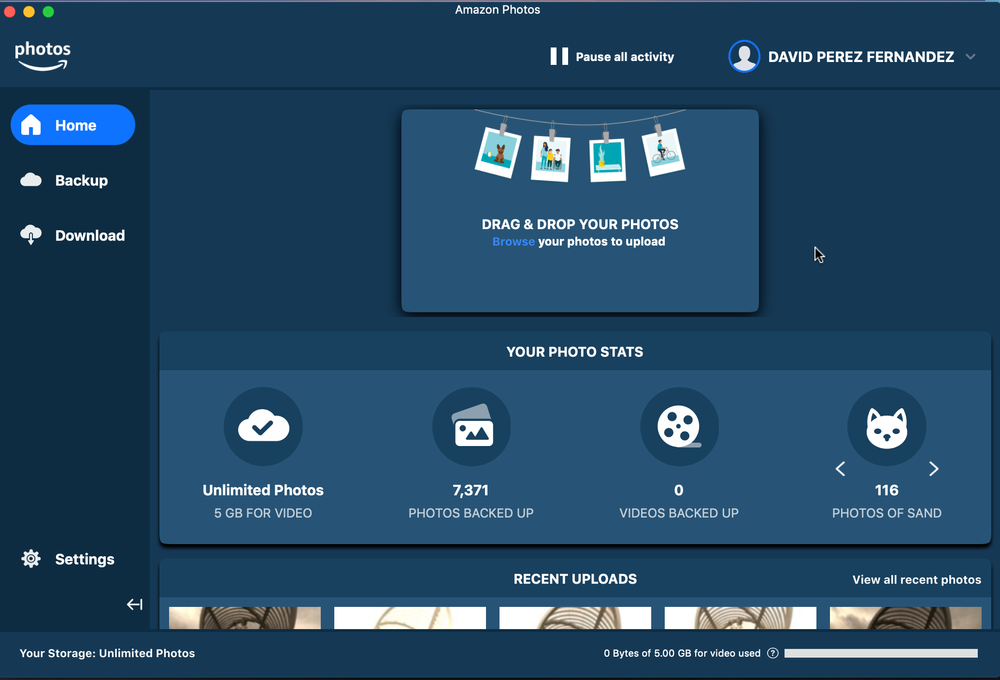Click 'YOUR PHOTO STATS' heading
The width and height of the screenshot is (1000, 680).
tap(575, 352)
